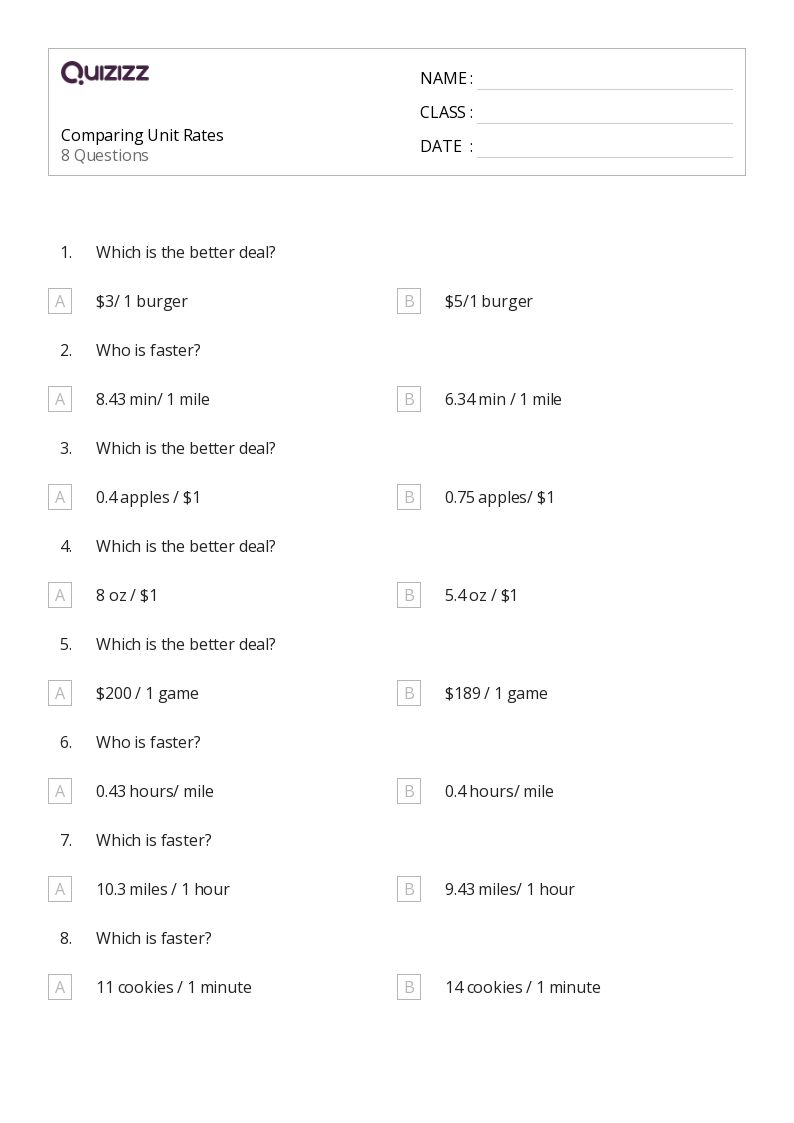Tick box B for 14 cookies/1 minute

click(409, 988)
